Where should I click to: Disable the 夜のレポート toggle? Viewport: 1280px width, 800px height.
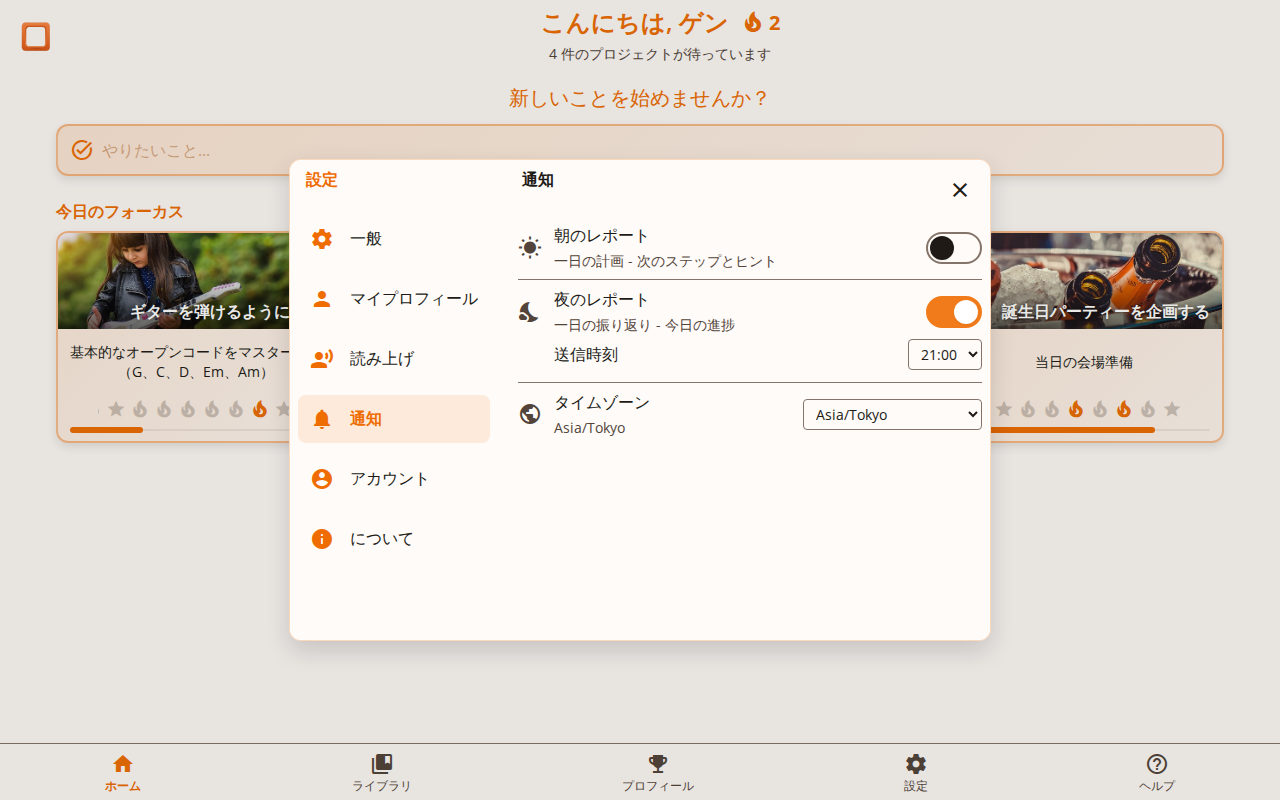(954, 312)
